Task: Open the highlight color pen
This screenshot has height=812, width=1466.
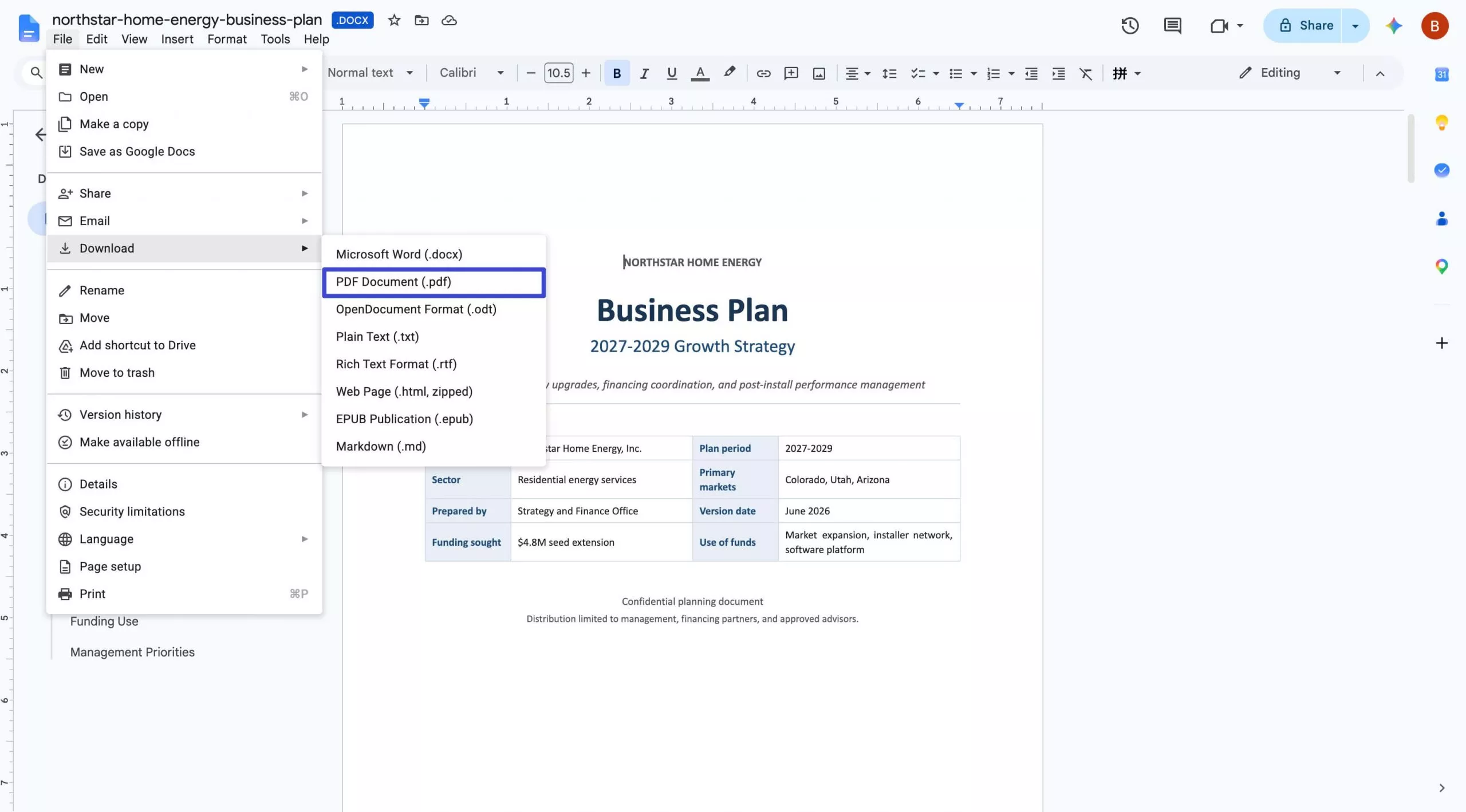Action: [x=729, y=73]
